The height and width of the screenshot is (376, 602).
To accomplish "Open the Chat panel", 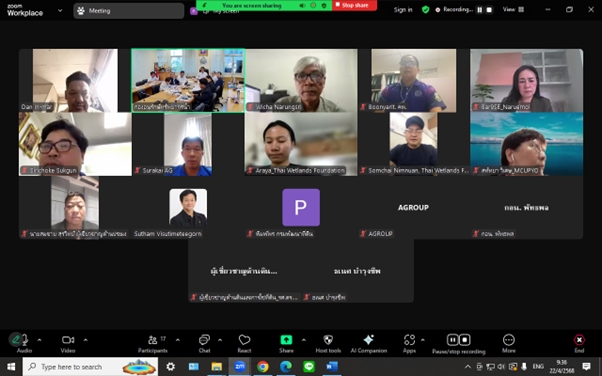I will click(204, 344).
